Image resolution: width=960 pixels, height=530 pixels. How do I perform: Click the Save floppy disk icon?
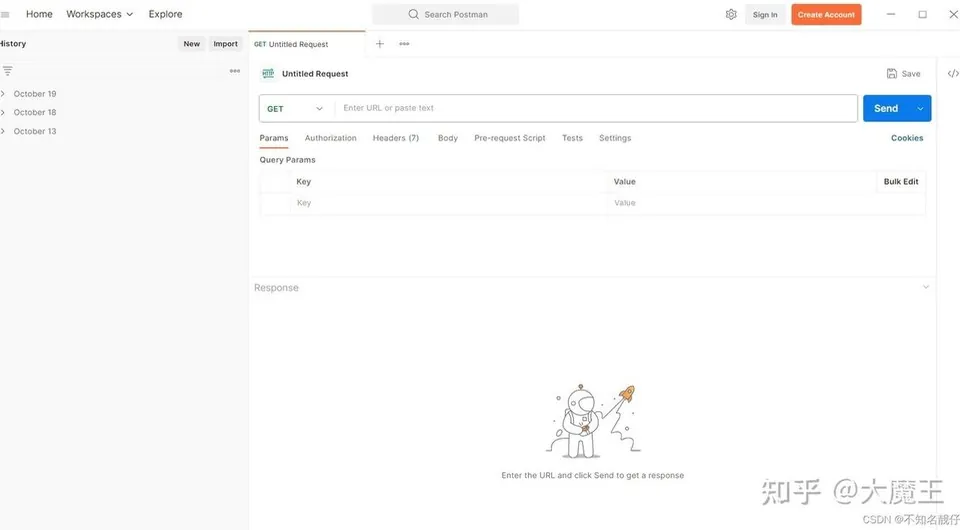(891, 73)
